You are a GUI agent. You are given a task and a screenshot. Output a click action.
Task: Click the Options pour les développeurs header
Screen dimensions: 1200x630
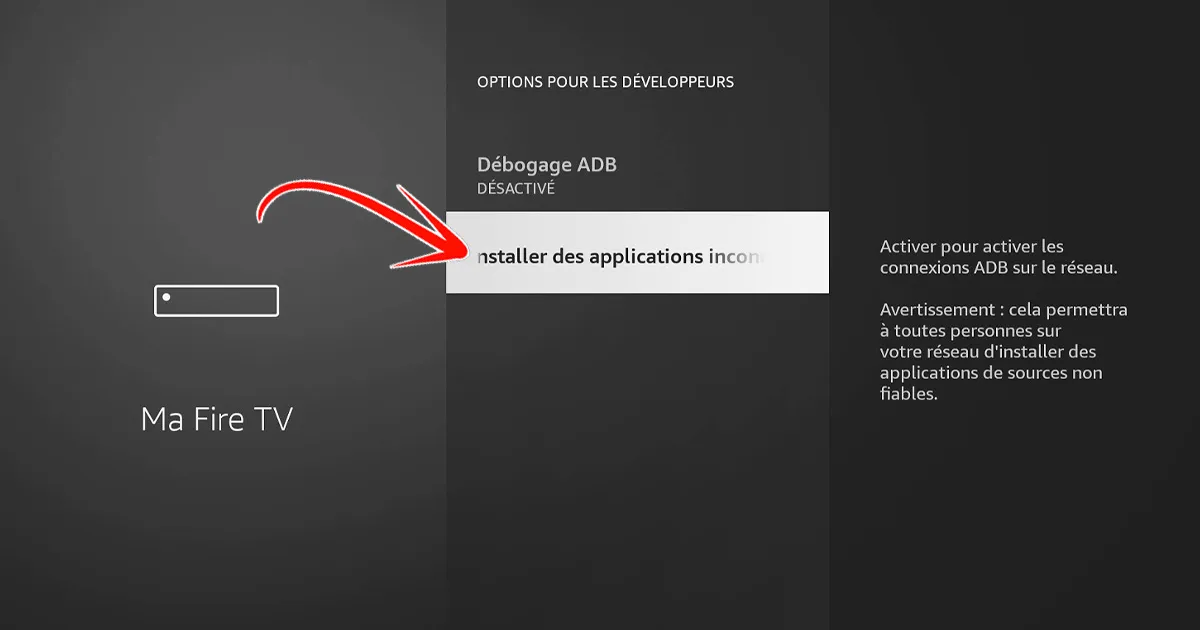[605, 82]
